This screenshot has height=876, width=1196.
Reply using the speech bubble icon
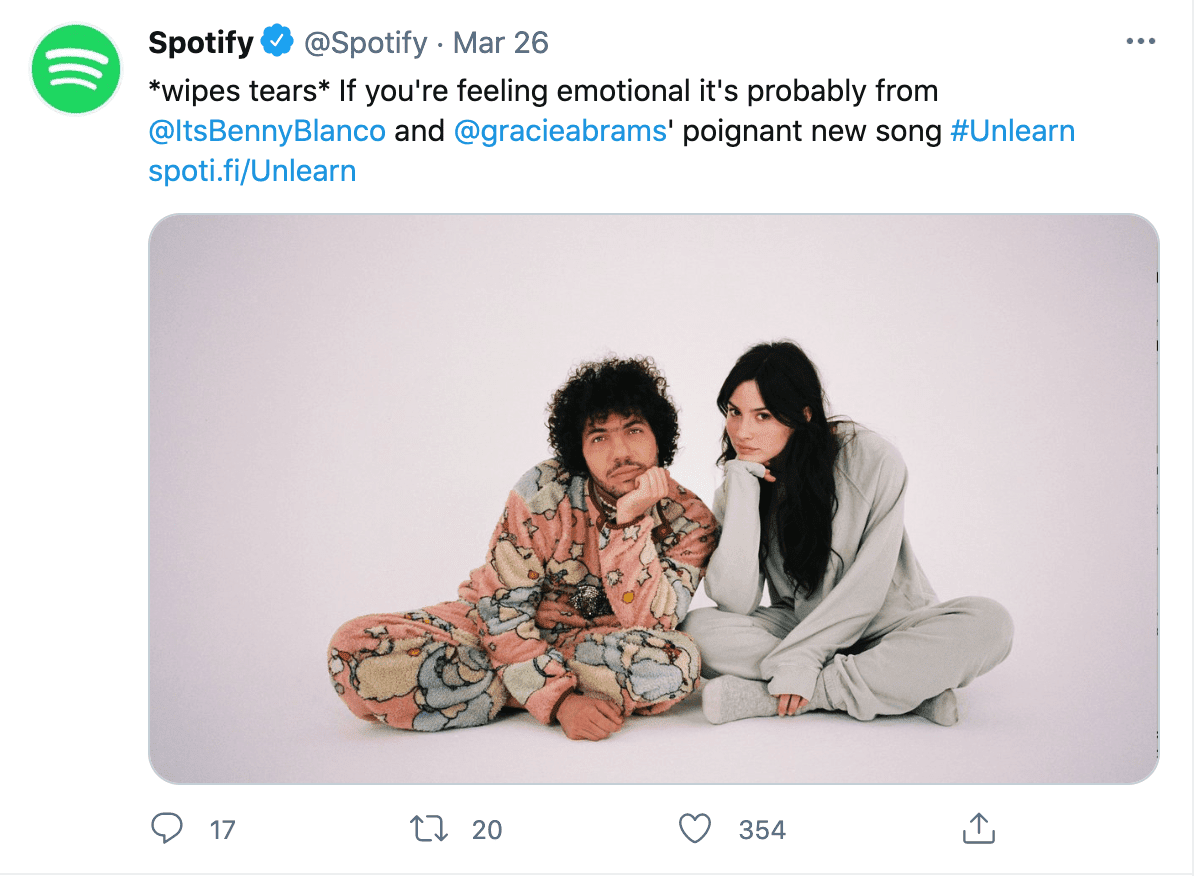click(x=166, y=828)
